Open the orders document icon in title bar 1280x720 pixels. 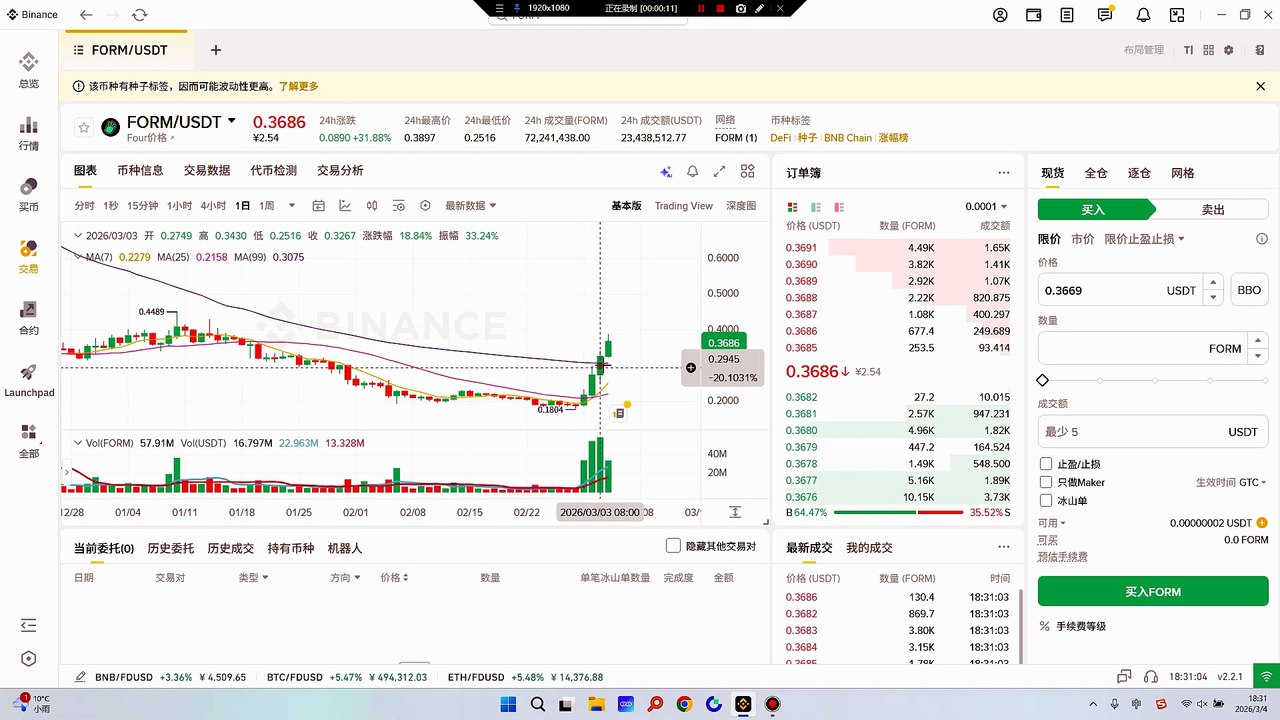click(x=1068, y=15)
